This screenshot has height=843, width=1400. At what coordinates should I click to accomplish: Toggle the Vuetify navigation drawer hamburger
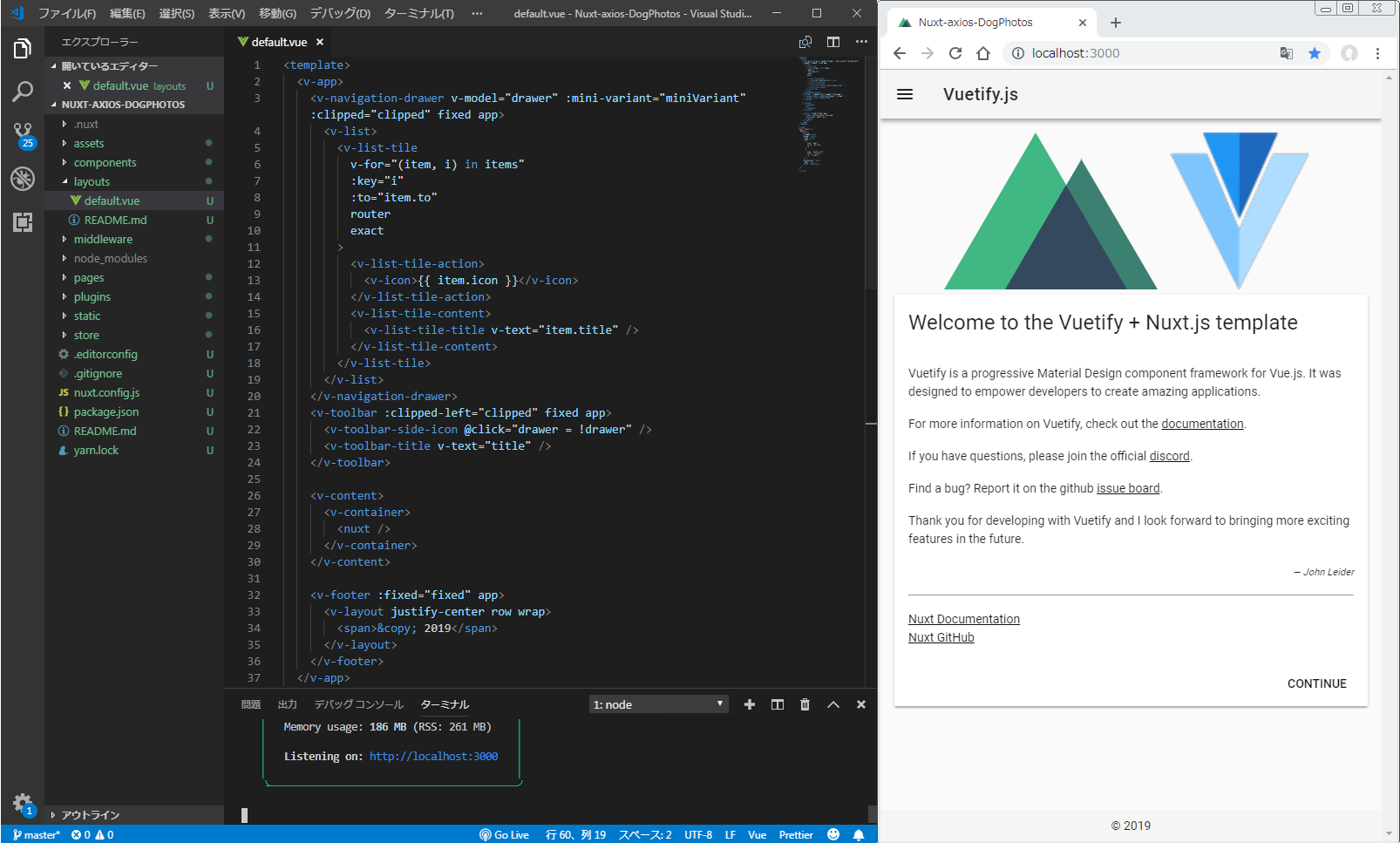905,94
